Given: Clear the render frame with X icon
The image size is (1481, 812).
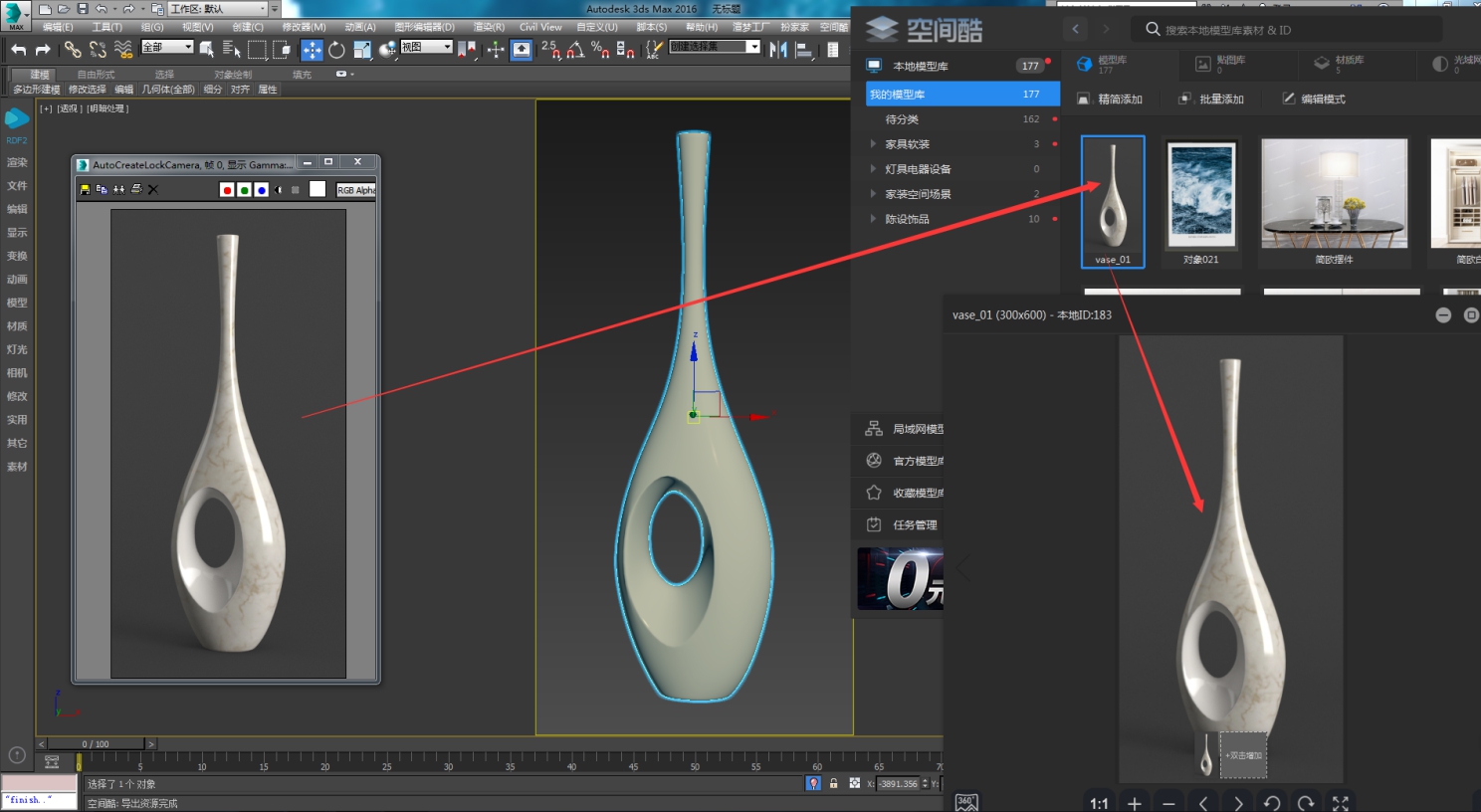Looking at the screenshot, I should pos(152,189).
